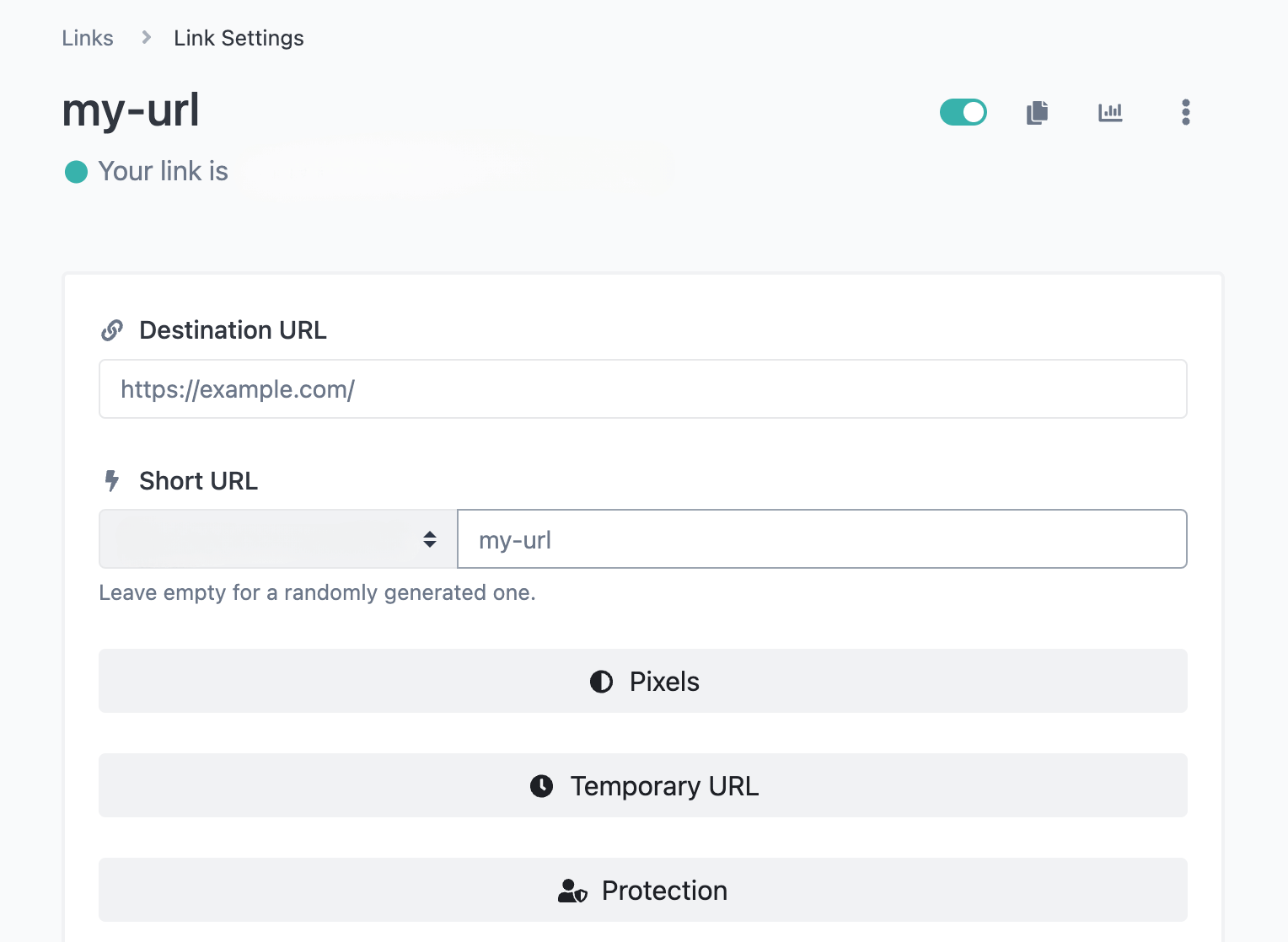Click the Destination URL label
This screenshot has width=1288, height=942.
[233, 330]
